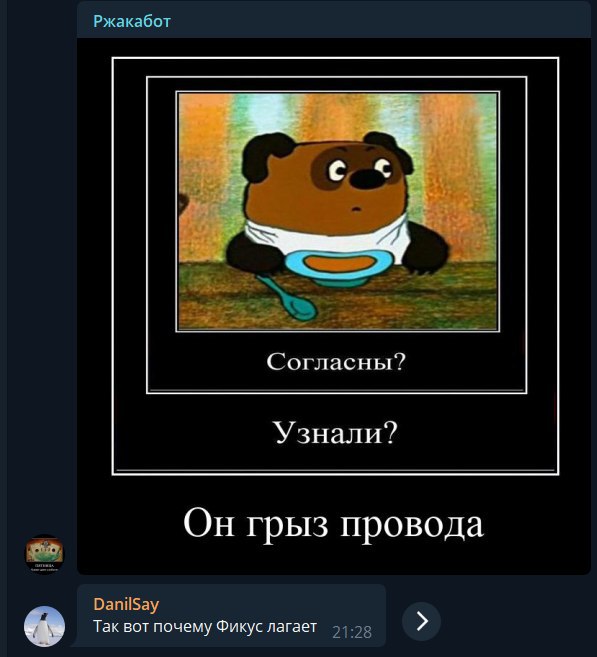Click the forward arrow beside DanilSay's message
597x657 pixels.
(x=421, y=621)
